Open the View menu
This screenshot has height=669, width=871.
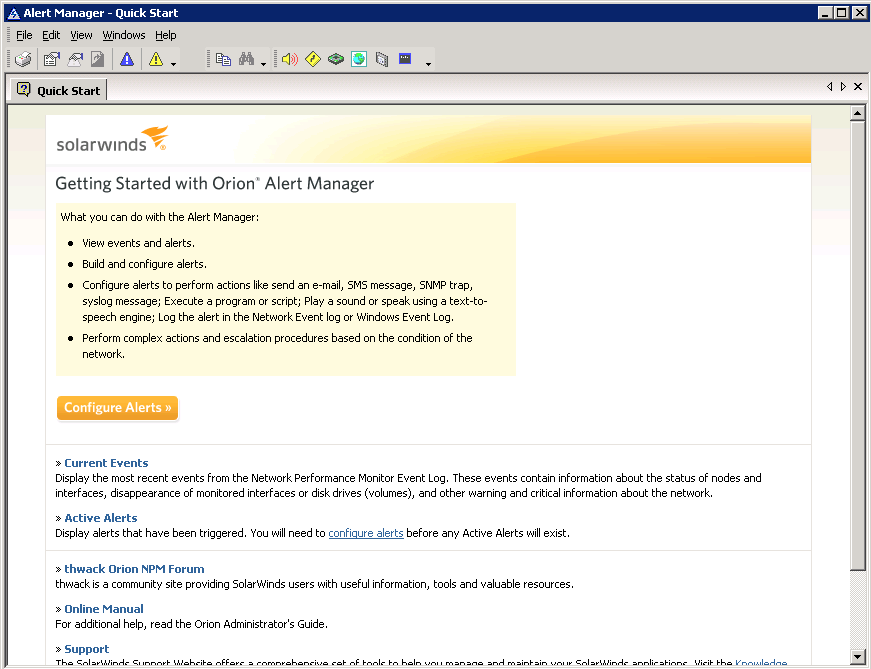81,35
